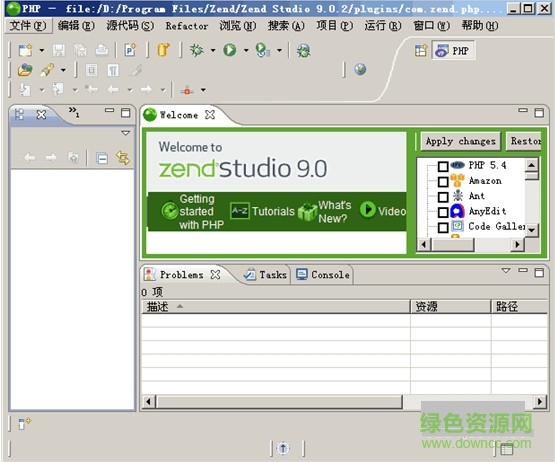Click the yellow cylinder toolbar icon
This screenshot has width=555, height=462.
point(163,50)
